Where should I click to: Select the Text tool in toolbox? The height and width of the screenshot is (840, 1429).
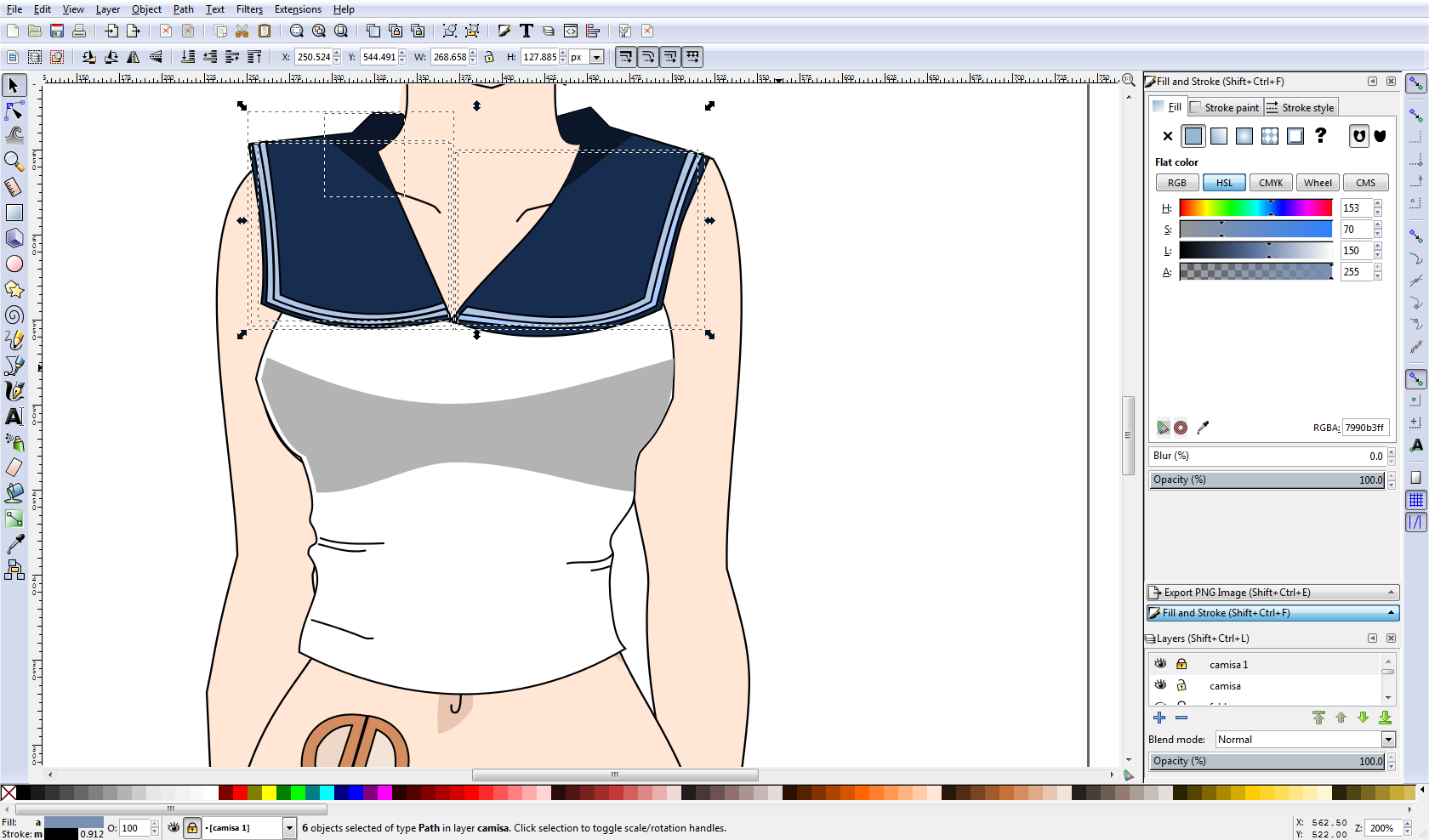(14, 417)
